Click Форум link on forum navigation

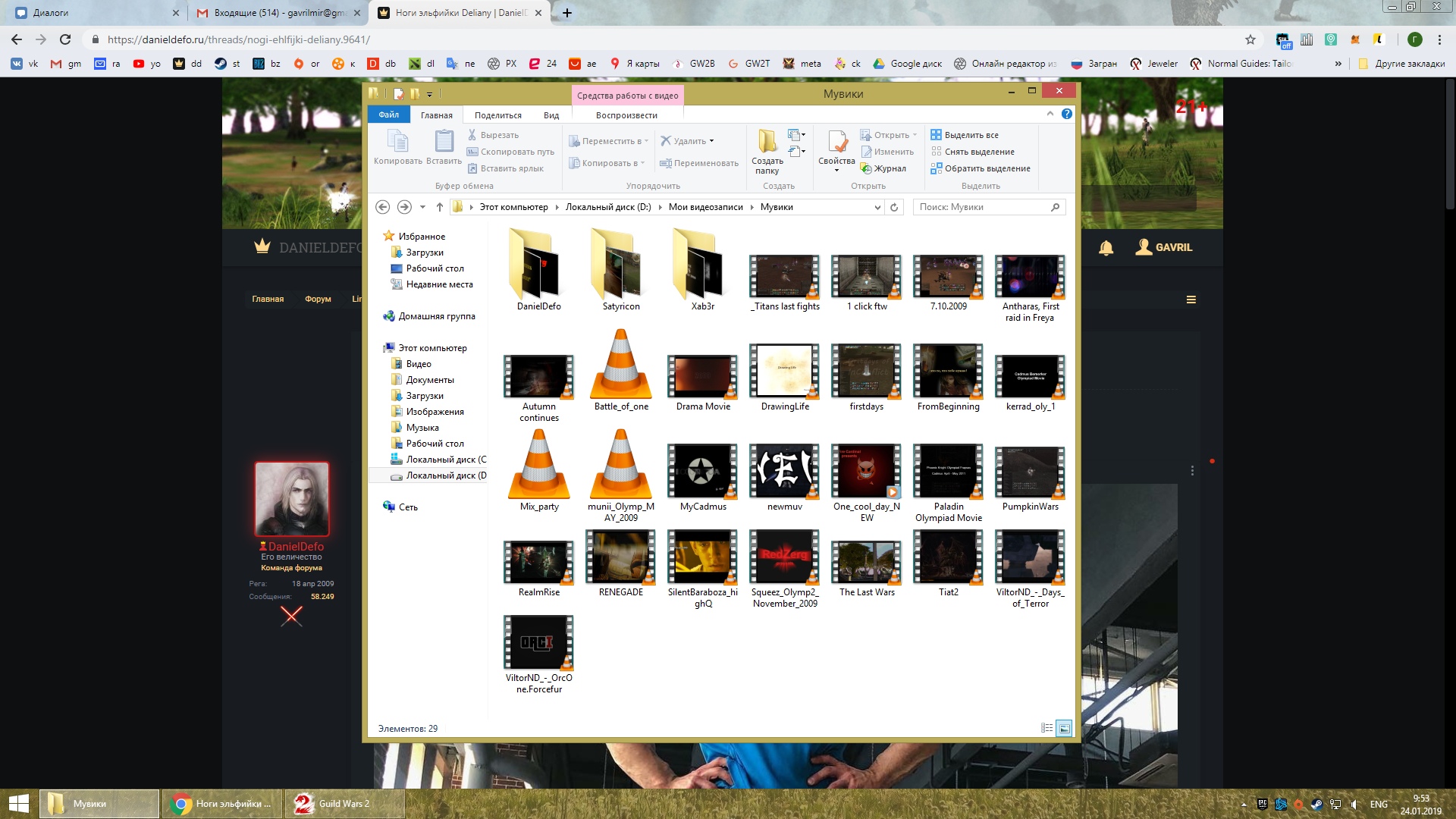(318, 300)
